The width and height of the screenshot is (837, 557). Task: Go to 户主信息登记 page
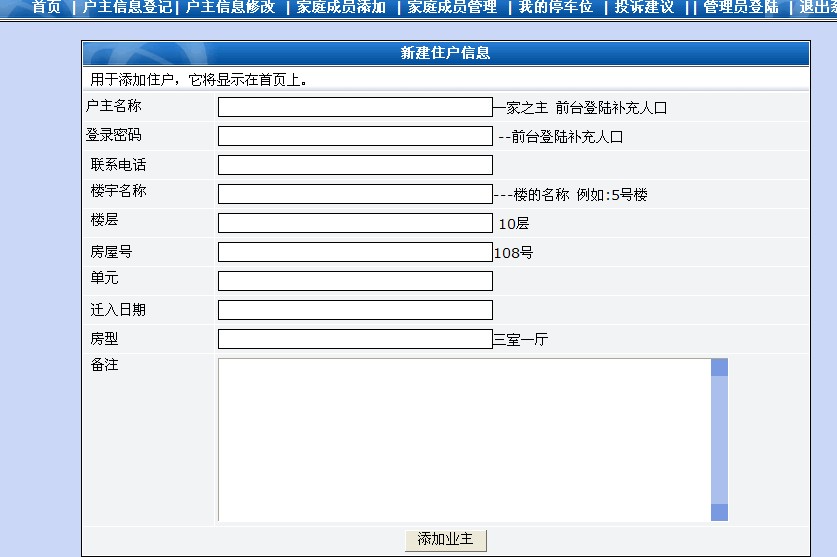click(x=127, y=7)
